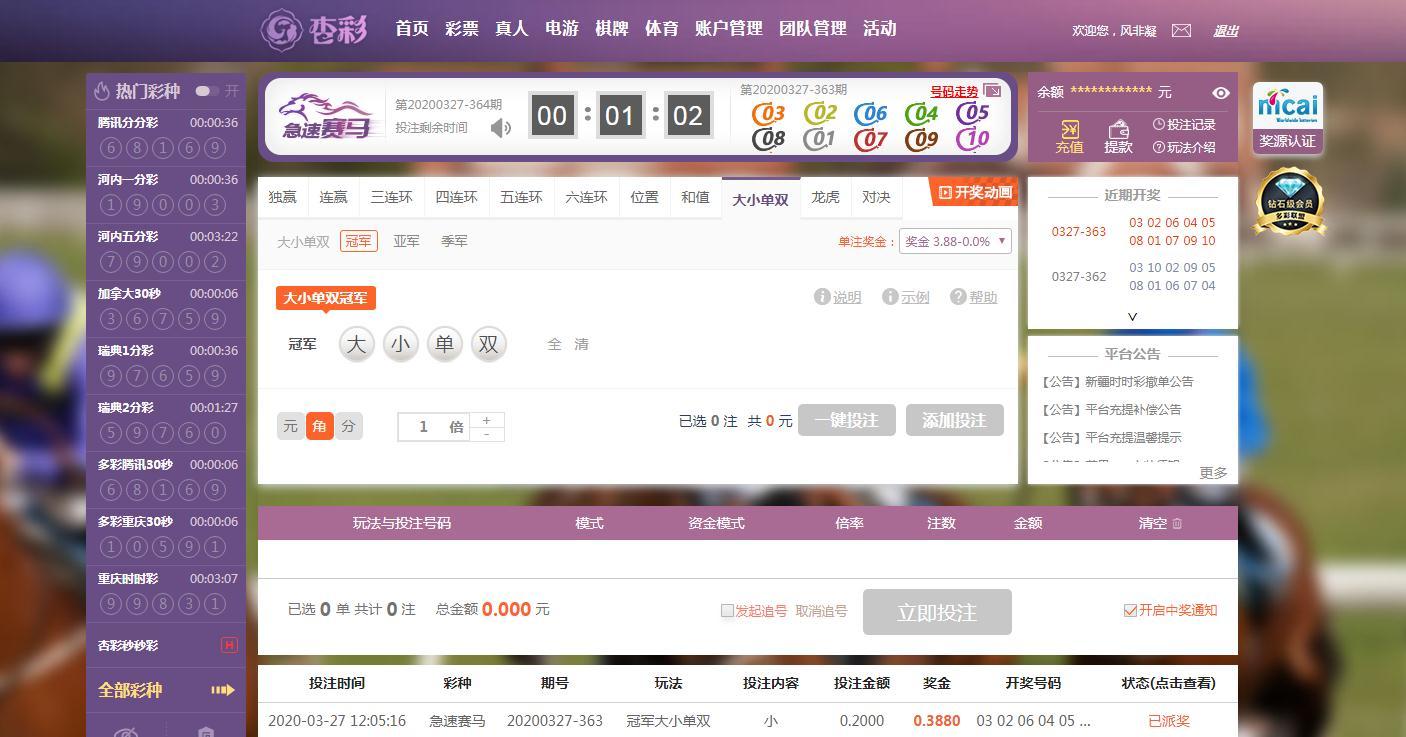Open the 奖金 3.88-0.0% dropdown
This screenshot has width=1406, height=737.
click(x=955, y=241)
